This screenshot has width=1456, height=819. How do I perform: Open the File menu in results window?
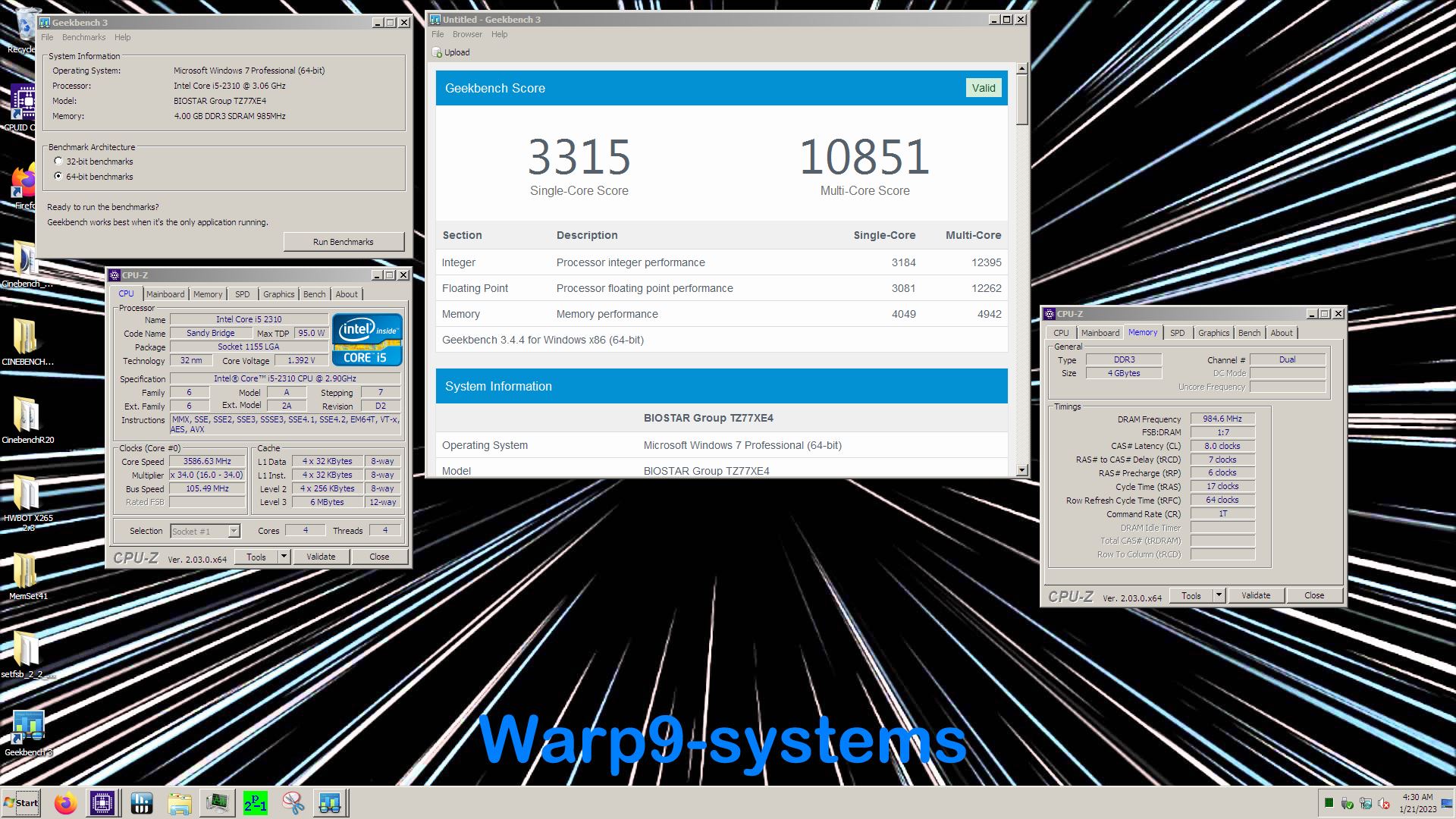438,34
